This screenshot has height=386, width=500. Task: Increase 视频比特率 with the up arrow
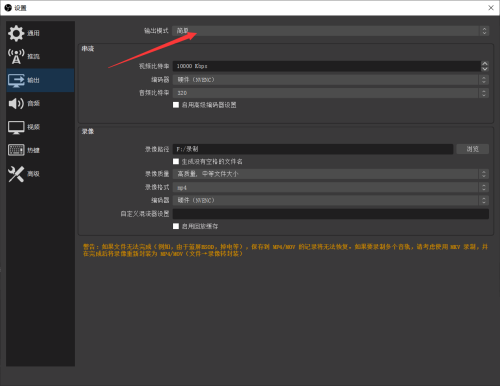(485, 64)
